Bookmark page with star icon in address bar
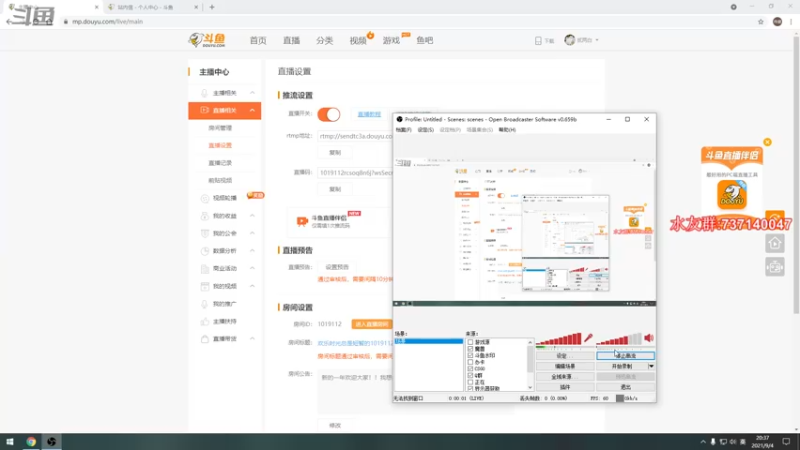 point(761,21)
